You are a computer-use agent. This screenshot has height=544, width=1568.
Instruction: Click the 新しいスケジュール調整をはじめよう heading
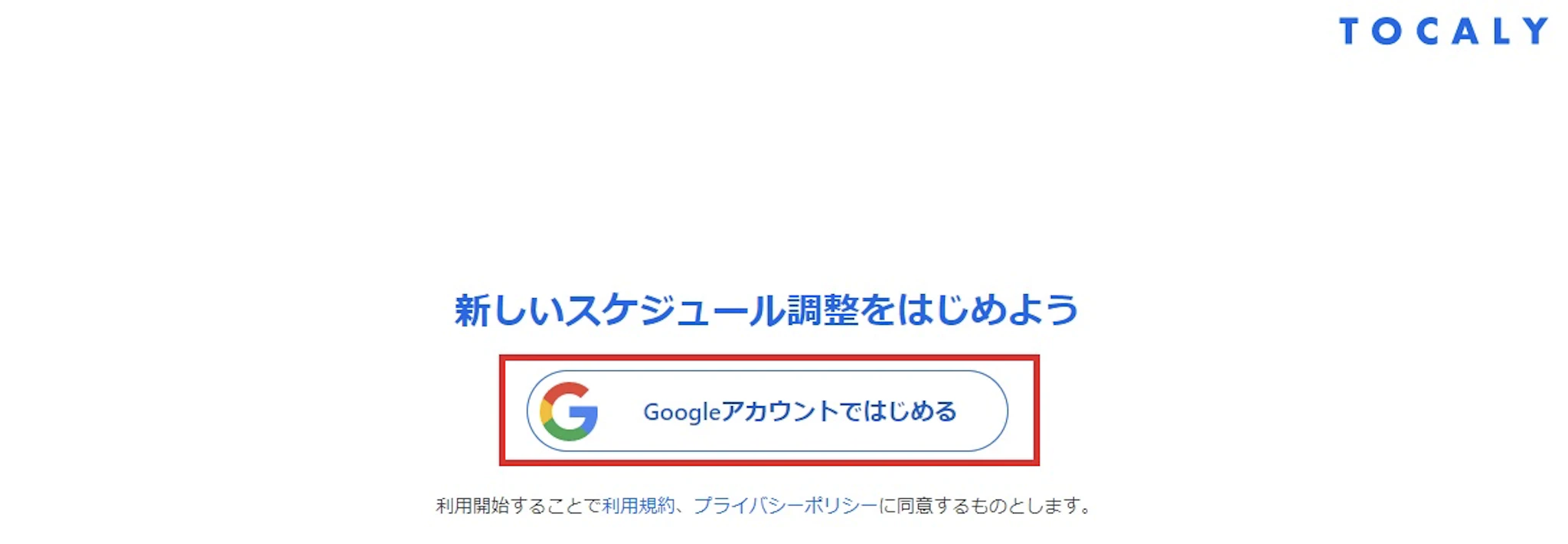766,310
